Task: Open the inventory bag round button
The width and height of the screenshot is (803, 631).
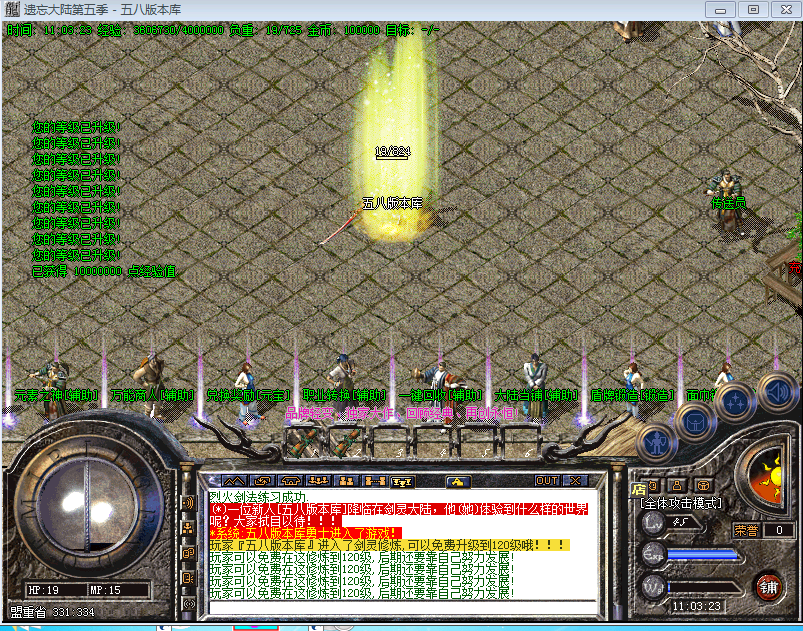Action: 696,422
